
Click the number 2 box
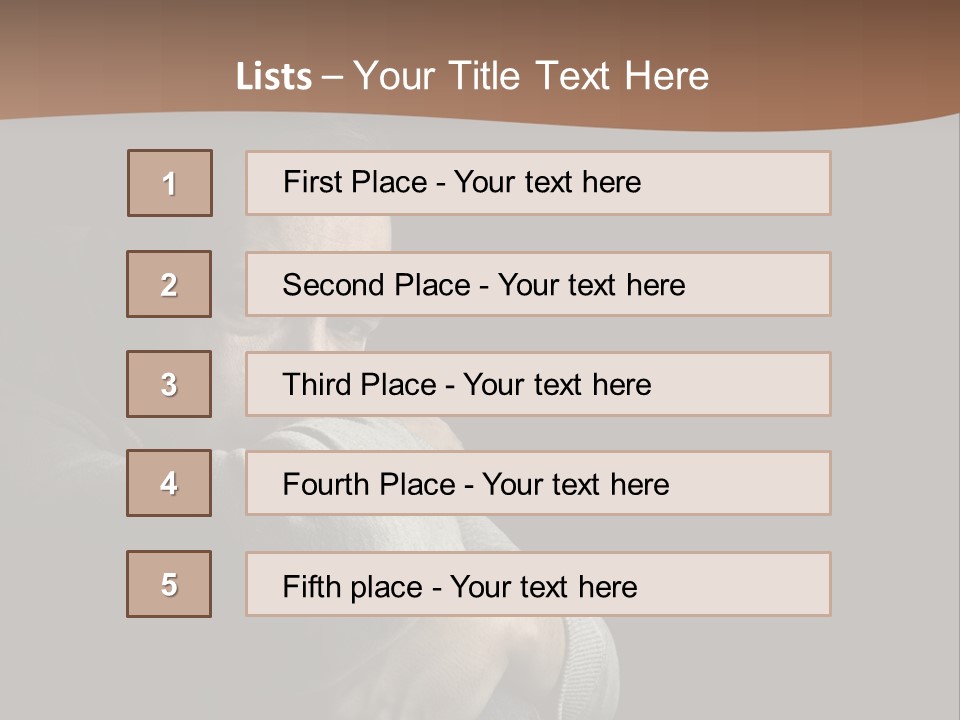(169, 284)
